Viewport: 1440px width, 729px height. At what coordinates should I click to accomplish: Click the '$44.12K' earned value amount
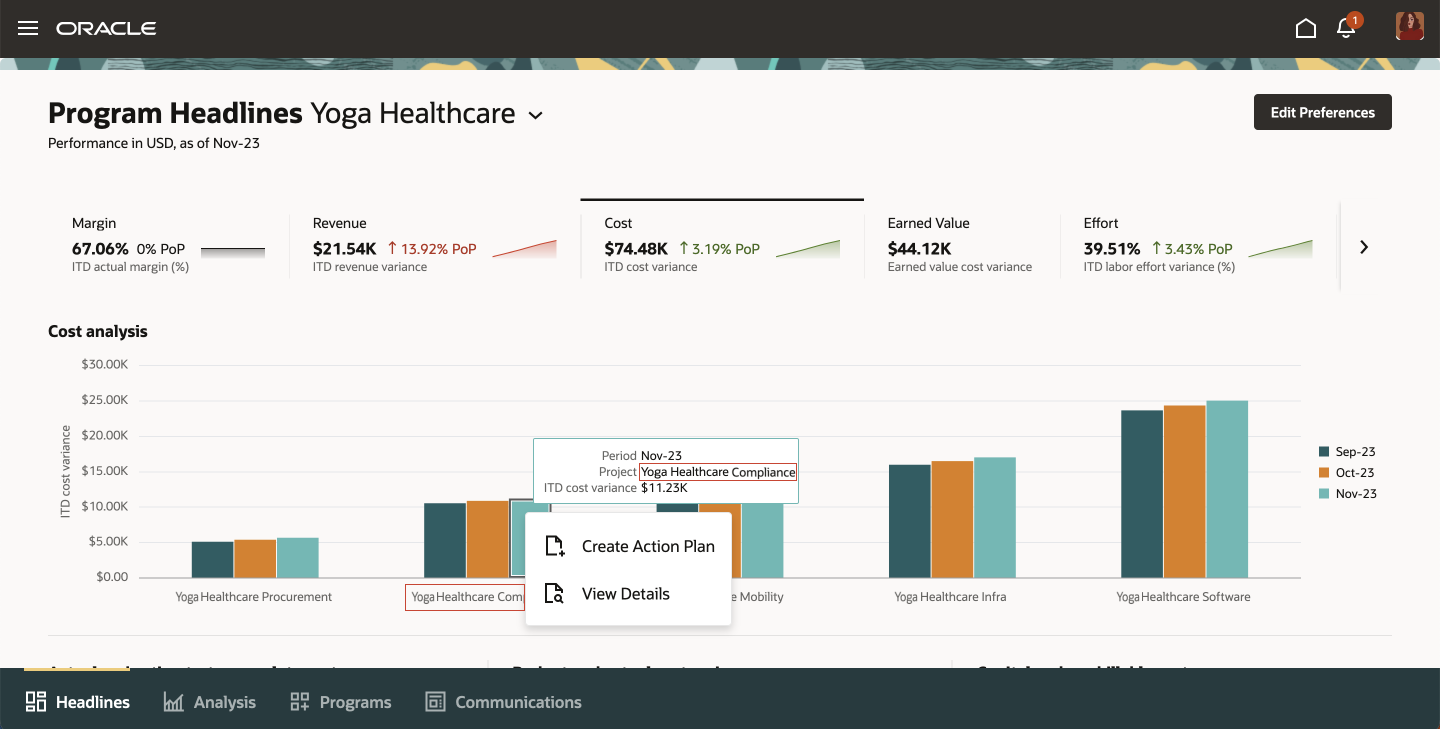click(x=919, y=248)
